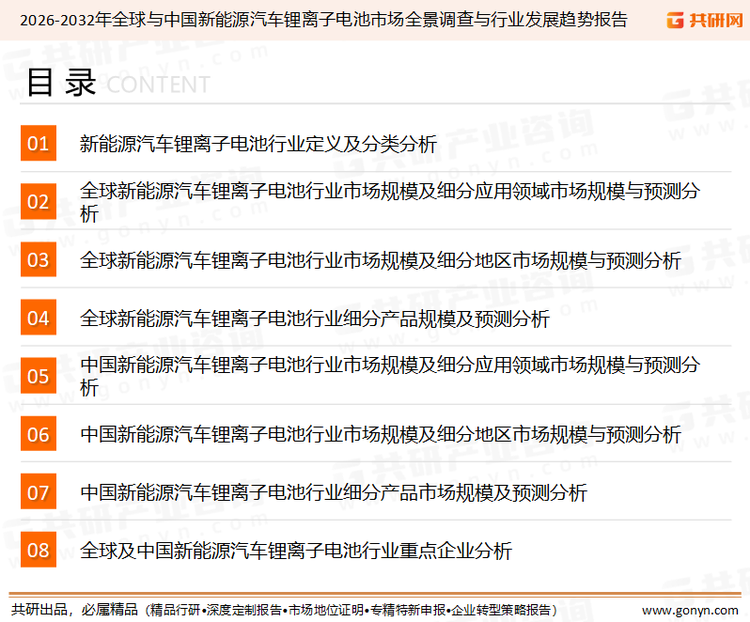Click the orange 08 chapter number box
This screenshot has height=622, width=750.
38,550
